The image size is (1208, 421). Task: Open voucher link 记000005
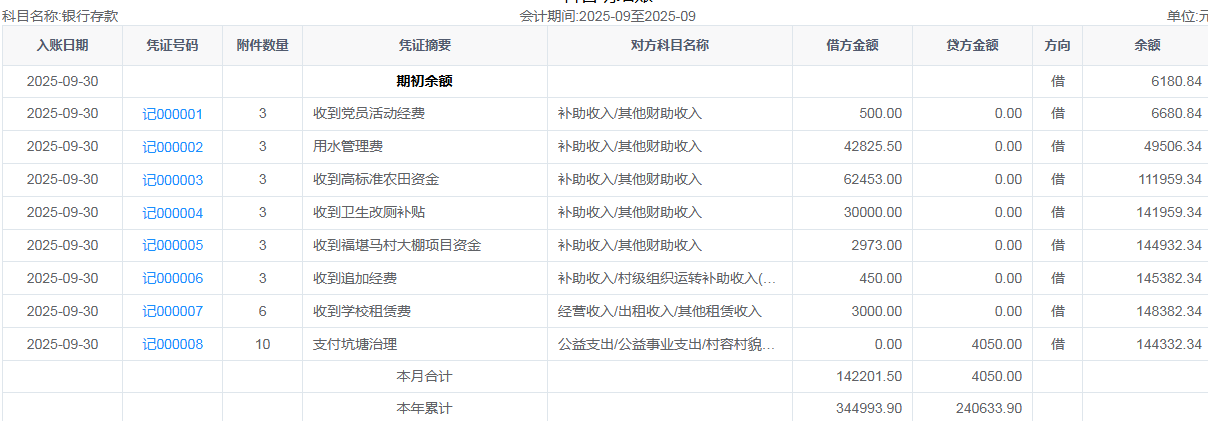tap(172, 245)
